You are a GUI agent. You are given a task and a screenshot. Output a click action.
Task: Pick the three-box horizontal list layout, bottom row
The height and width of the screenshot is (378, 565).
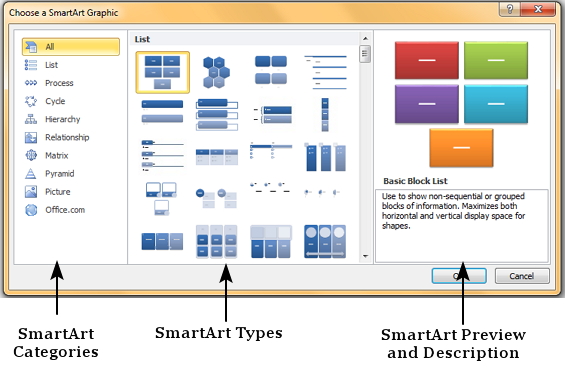pos(162,241)
